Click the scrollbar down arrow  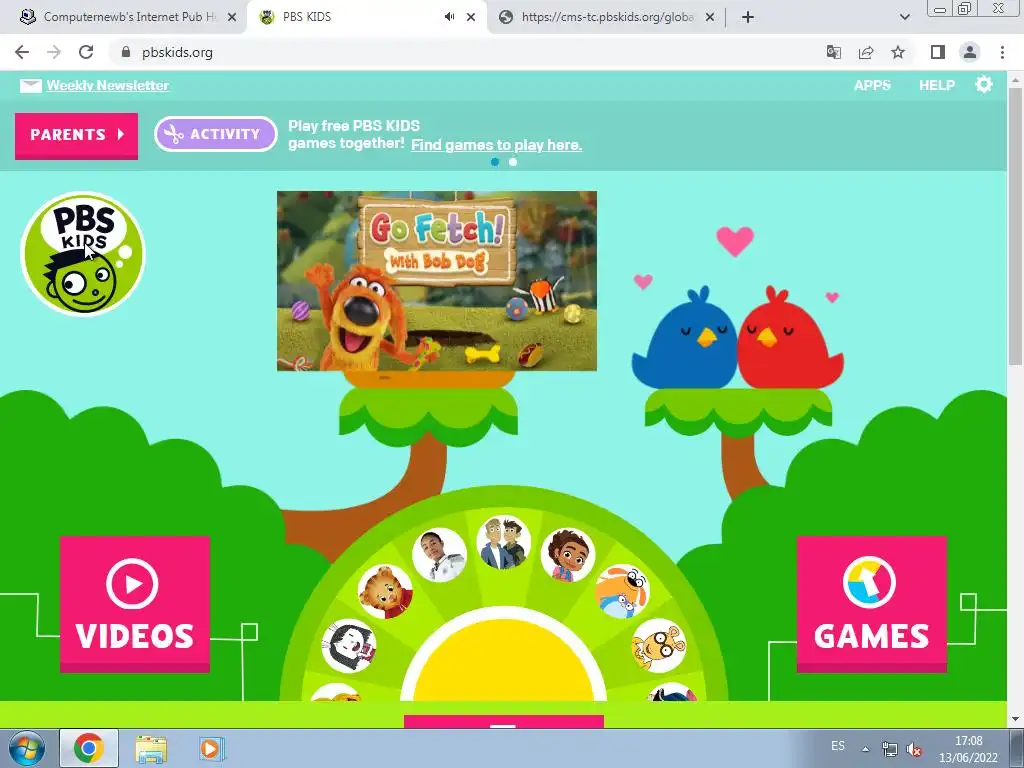[1015, 719]
